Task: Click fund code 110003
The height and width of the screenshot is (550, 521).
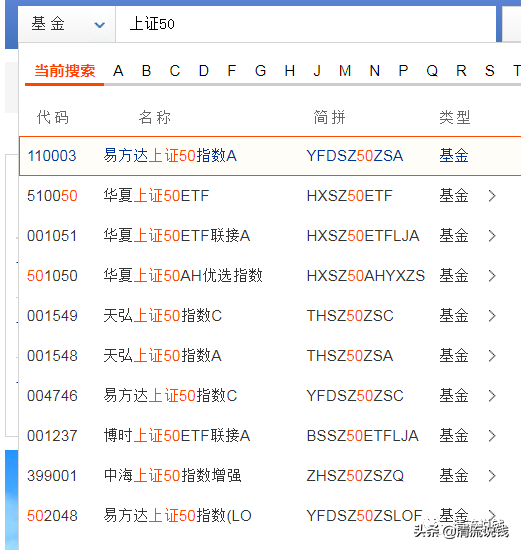Action: tap(52, 156)
